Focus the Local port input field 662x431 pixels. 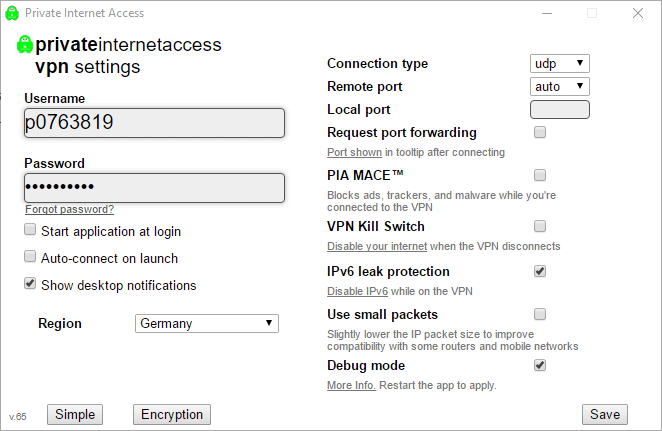(x=559, y=110)
